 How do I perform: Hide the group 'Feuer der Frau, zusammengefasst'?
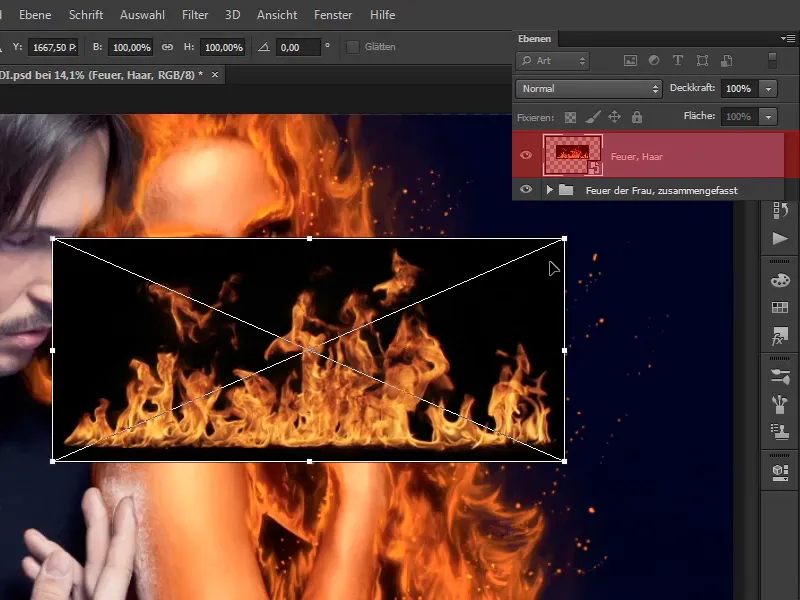point(526,187)
